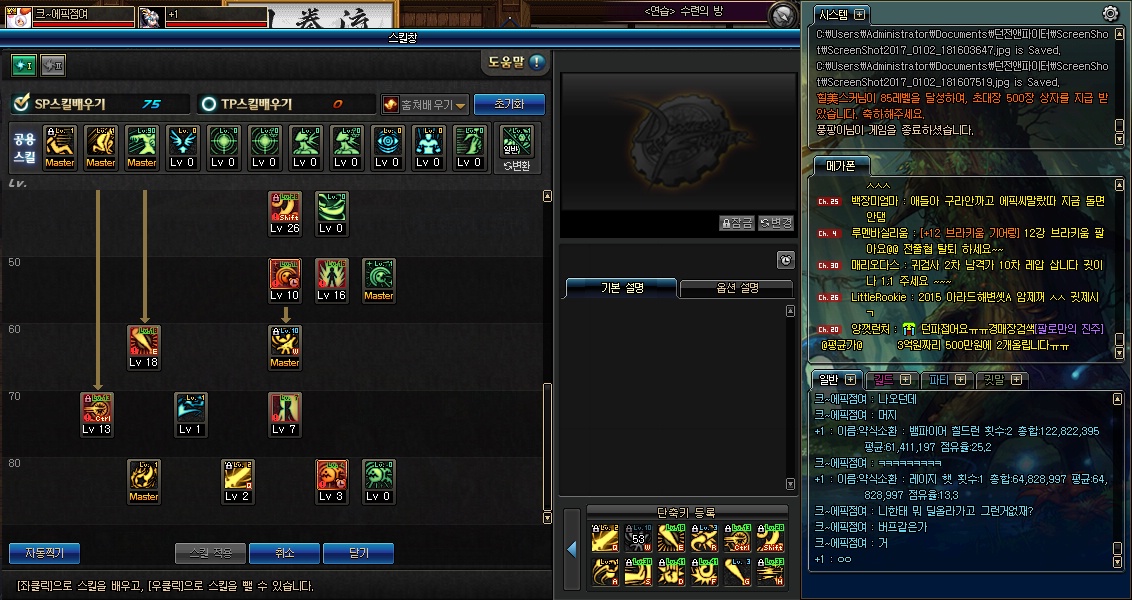Click the 초기화 reset button
This screenshot has height=600, width=1132.
point(509,104)
